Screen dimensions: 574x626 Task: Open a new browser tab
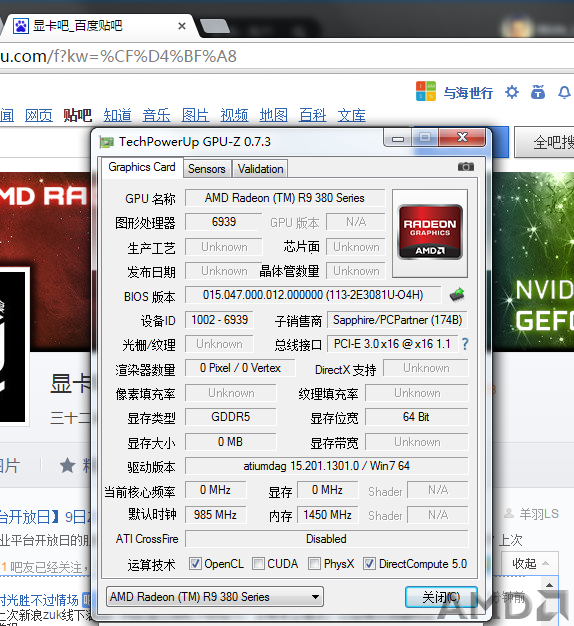coord(214,26)
